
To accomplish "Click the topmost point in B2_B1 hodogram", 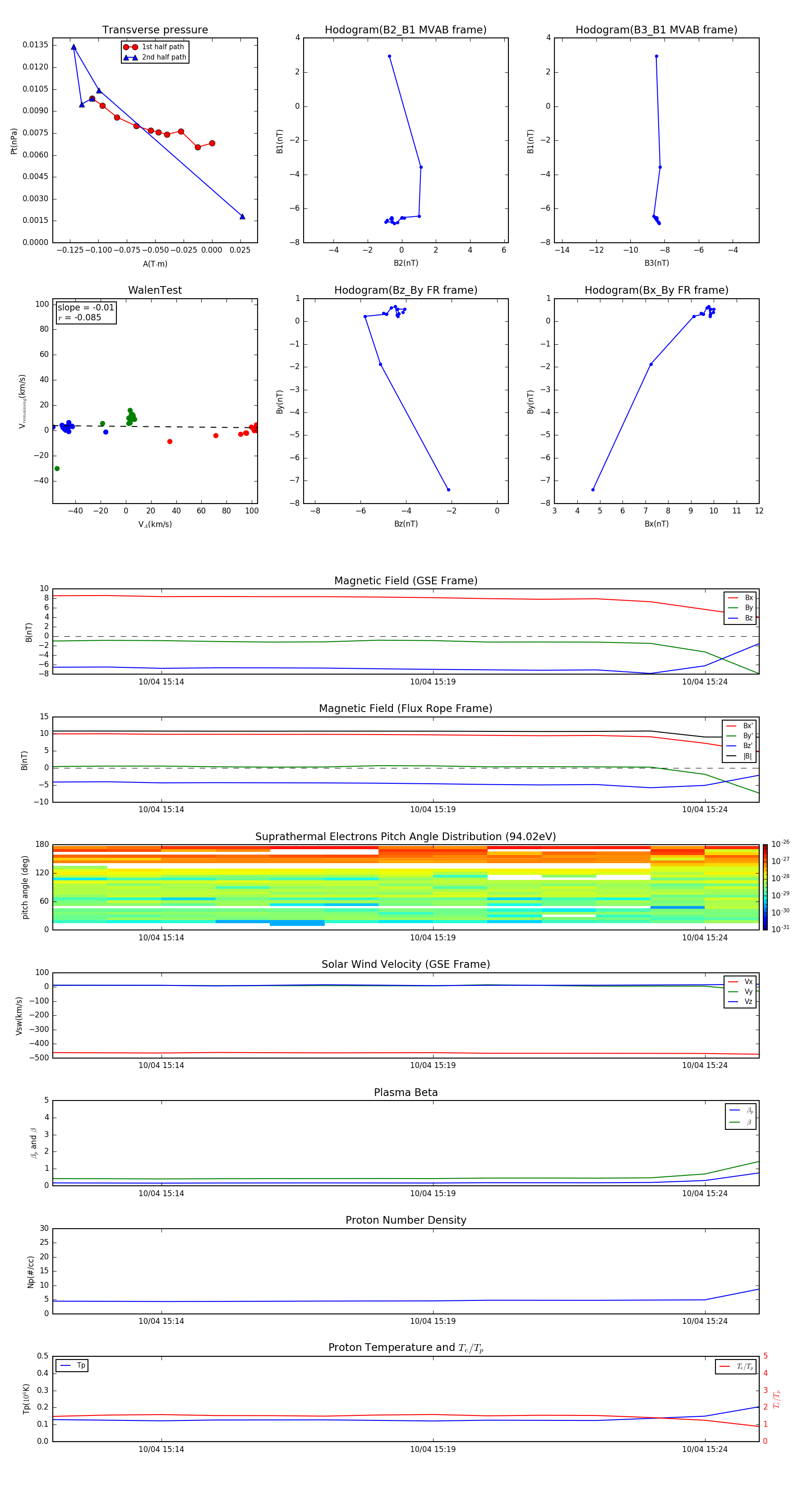I will 389,56.
